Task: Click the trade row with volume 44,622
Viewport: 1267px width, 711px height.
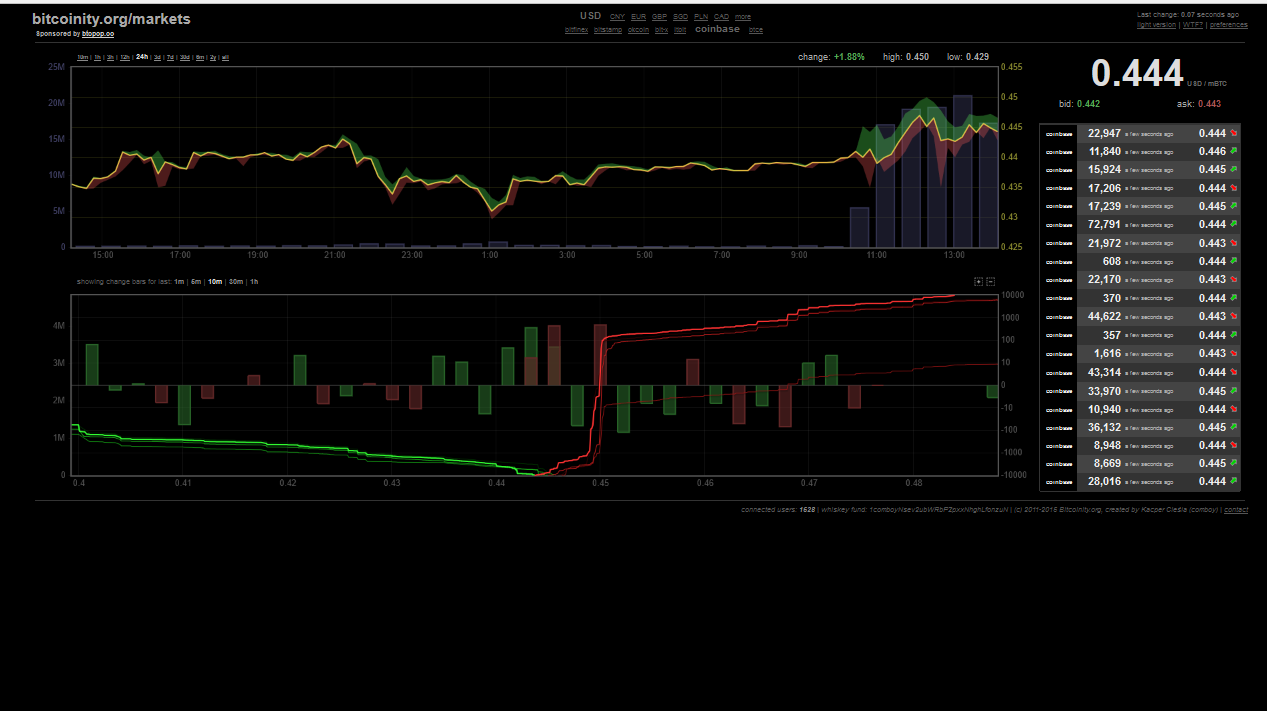Action: click(1140, 316)
